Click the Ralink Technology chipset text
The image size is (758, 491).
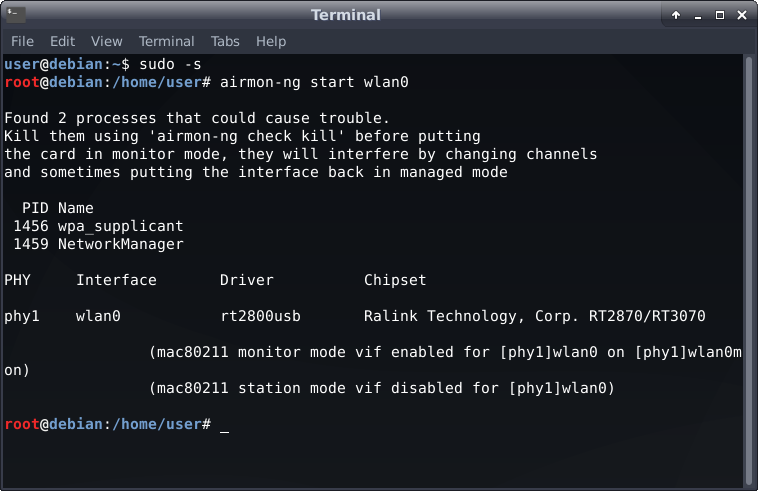click(534, 316)
